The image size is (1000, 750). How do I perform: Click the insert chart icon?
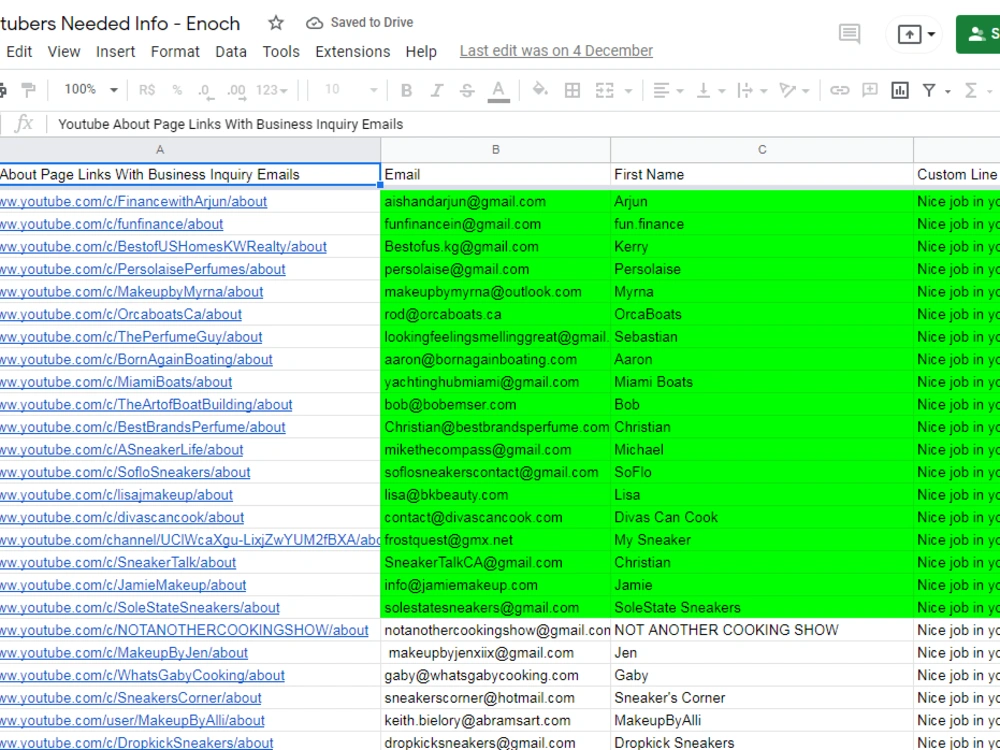point(900,91)
